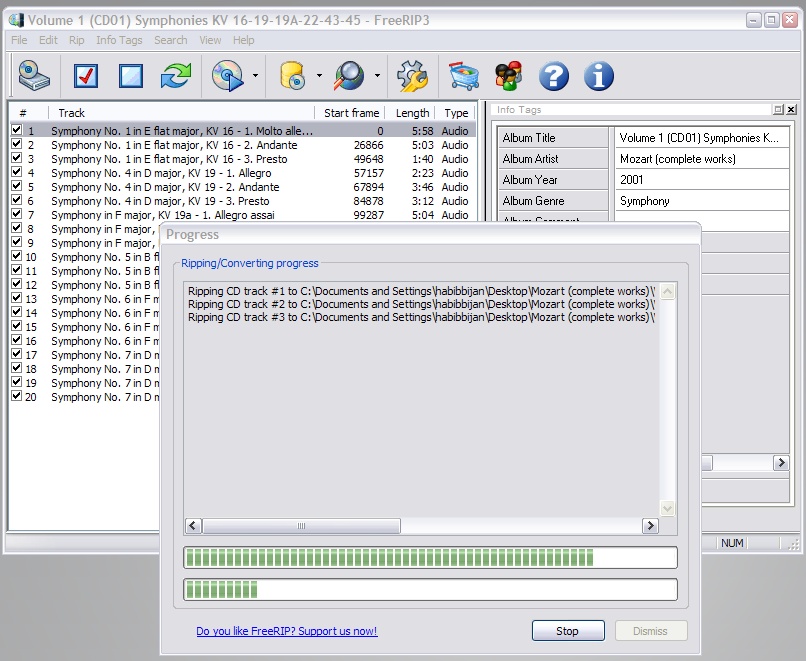
Task: Click the progress log scroll right arrow
Action: tap(650, 526)
